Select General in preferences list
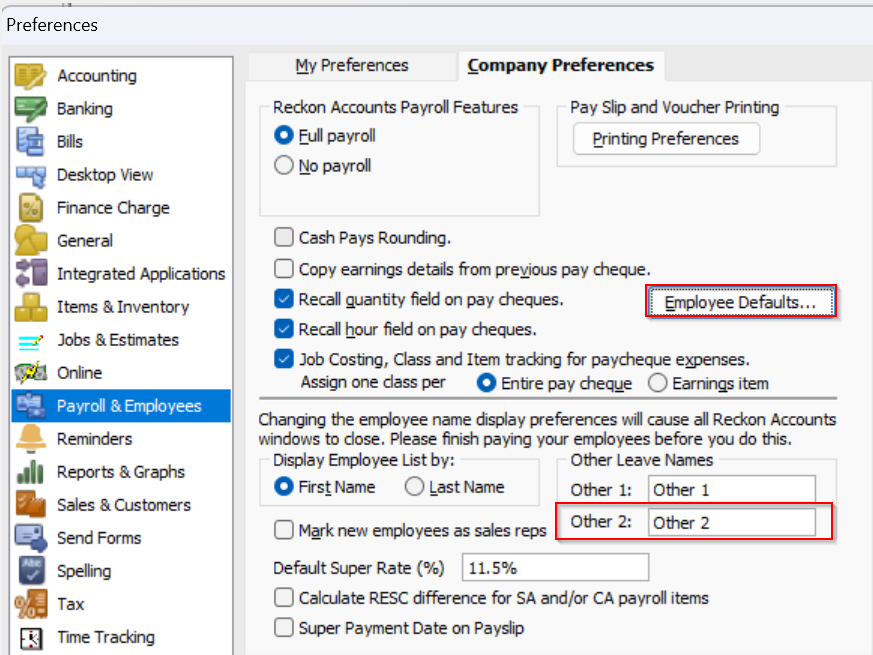 pyautogui.click(x=85, y=241)
